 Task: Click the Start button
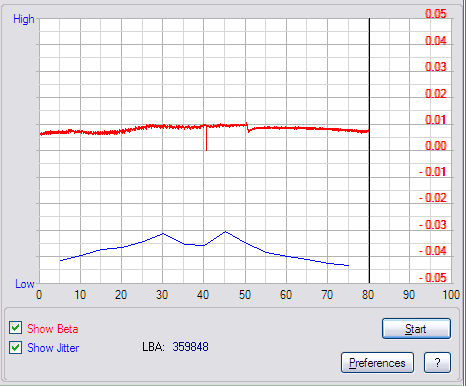pyautogui.click(x=416, y=329)
